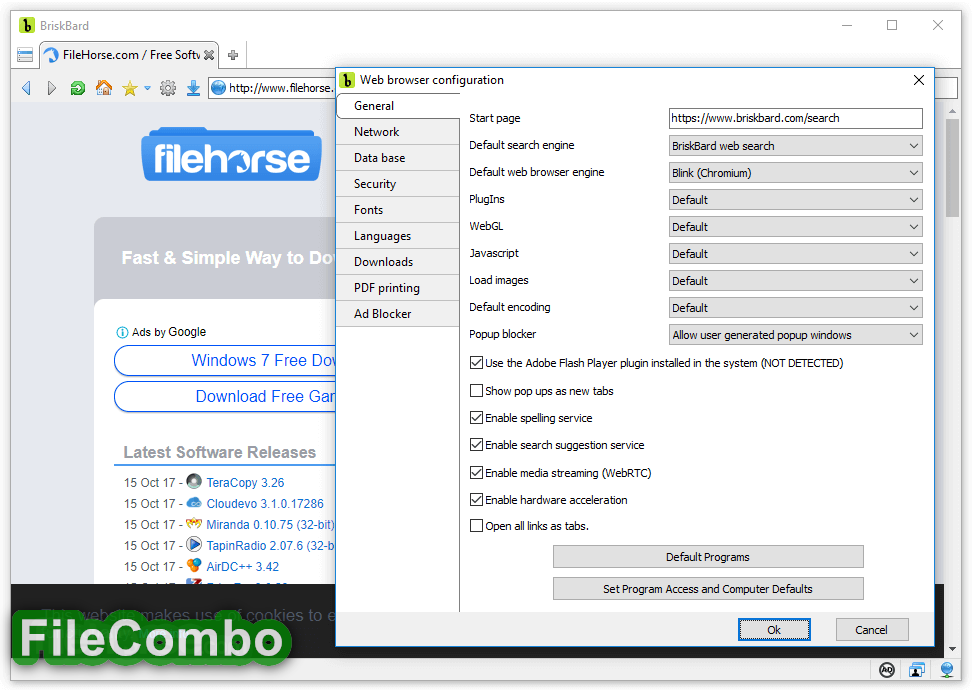Click the Cloudevo cloud icon
The height and width of the screenshot is (690, 972).
click(x=194, y=502)
